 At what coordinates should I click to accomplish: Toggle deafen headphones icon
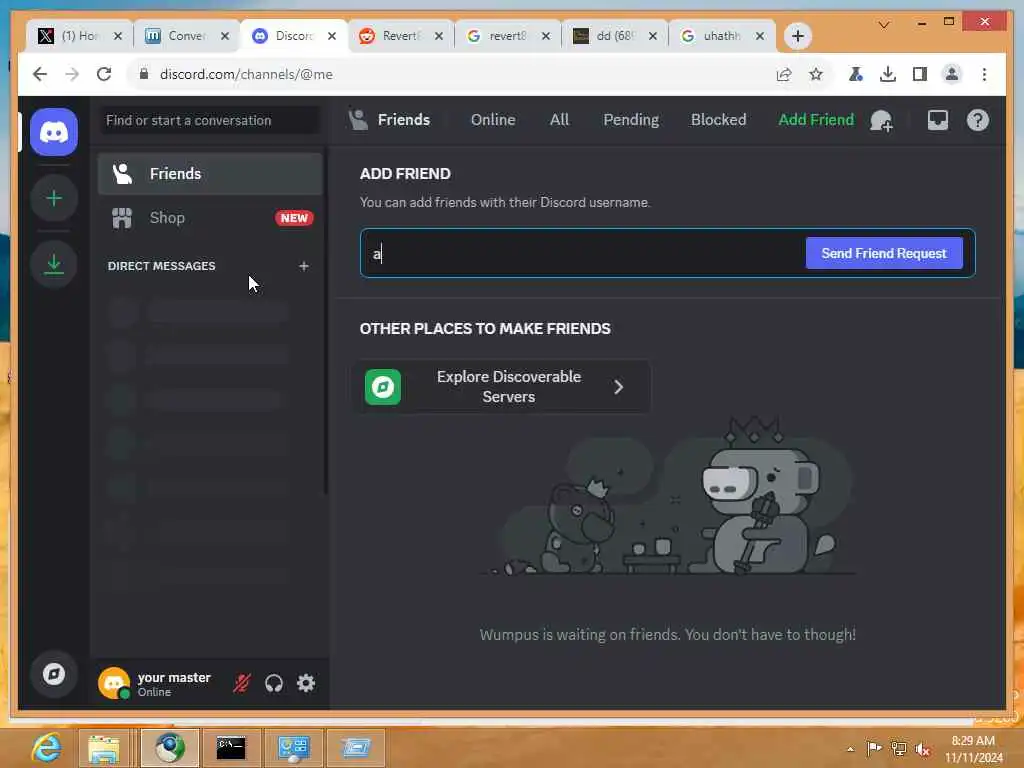point(274,683)
